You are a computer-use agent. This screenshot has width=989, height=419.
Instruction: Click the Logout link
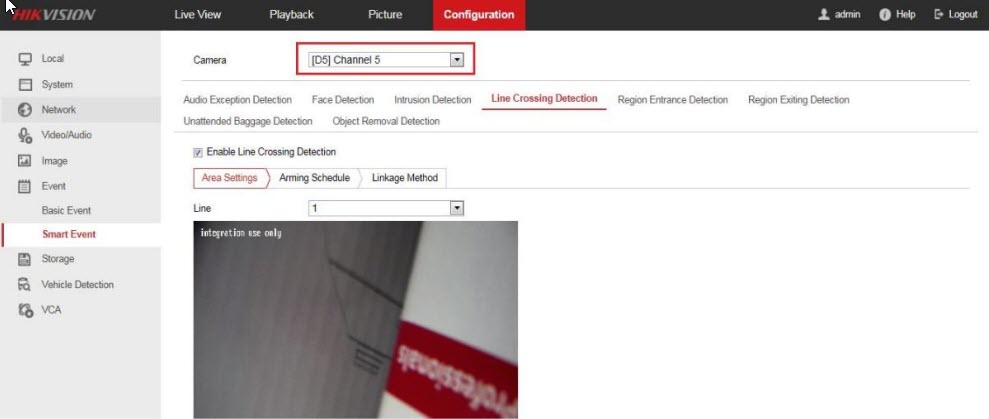click(956, 15)
